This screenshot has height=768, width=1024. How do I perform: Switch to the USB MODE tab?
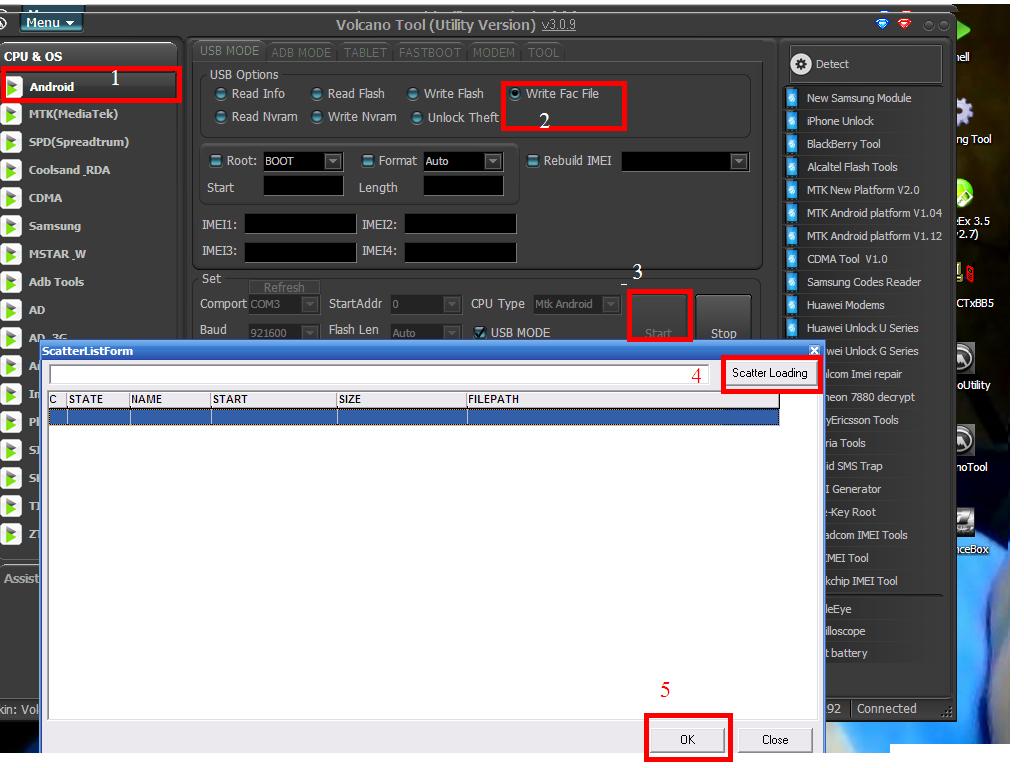229,51
